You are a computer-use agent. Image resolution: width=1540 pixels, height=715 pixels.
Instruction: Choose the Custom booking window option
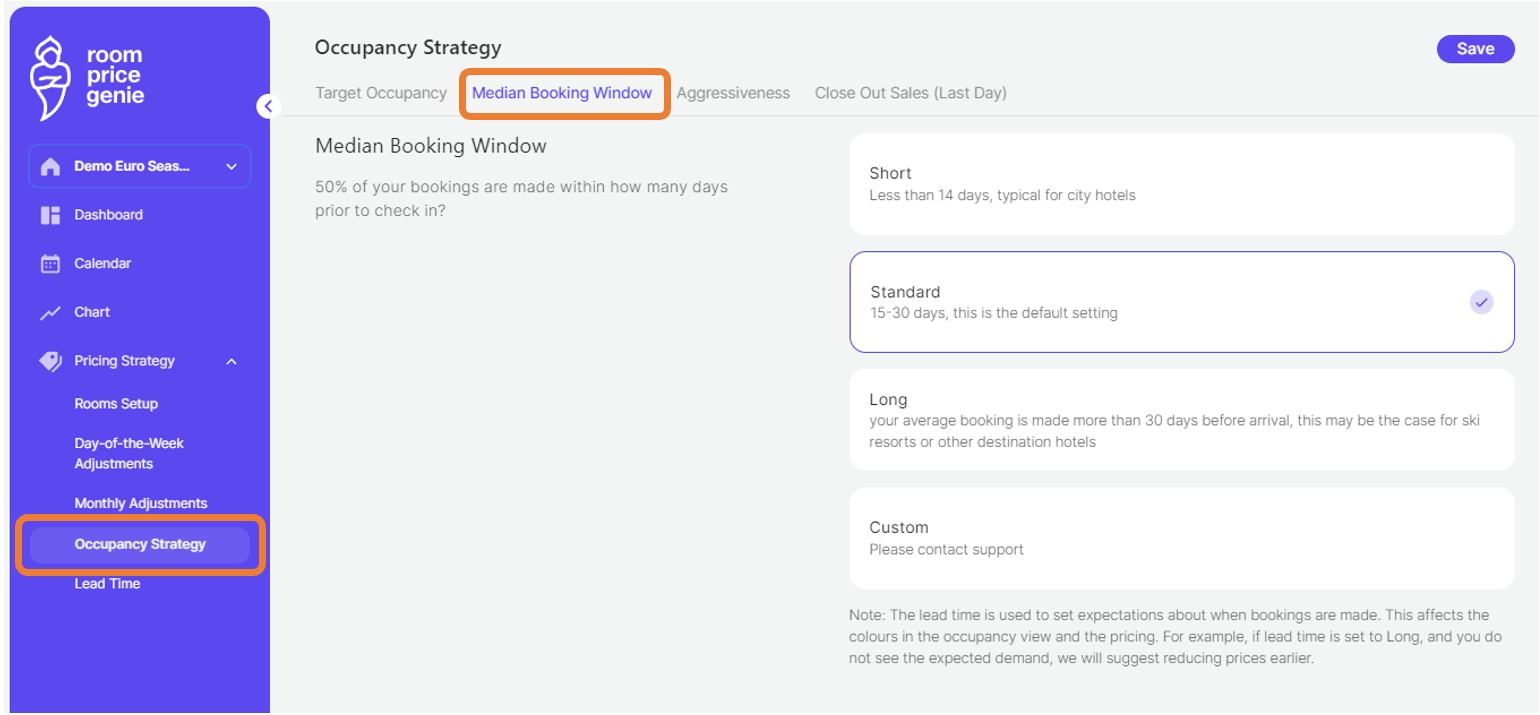(1181, 538)
